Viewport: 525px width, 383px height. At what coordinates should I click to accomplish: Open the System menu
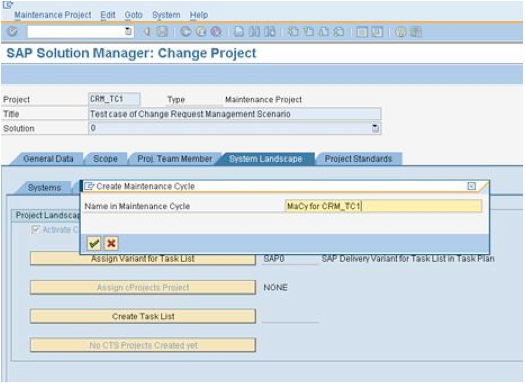[x=166, y=15]
